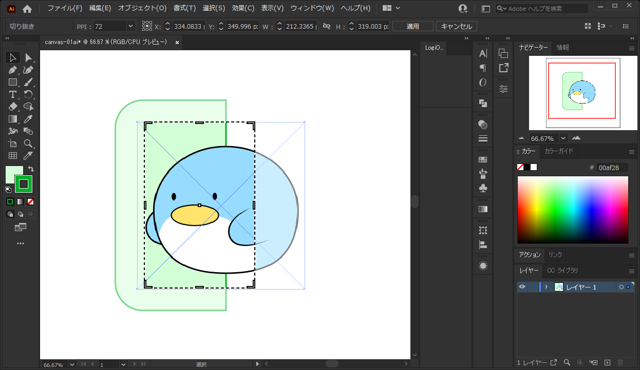Swap fill and stroke colors arrow
Image resolution: width=640 pixels, height=370 pixels.
coord(31,169)
